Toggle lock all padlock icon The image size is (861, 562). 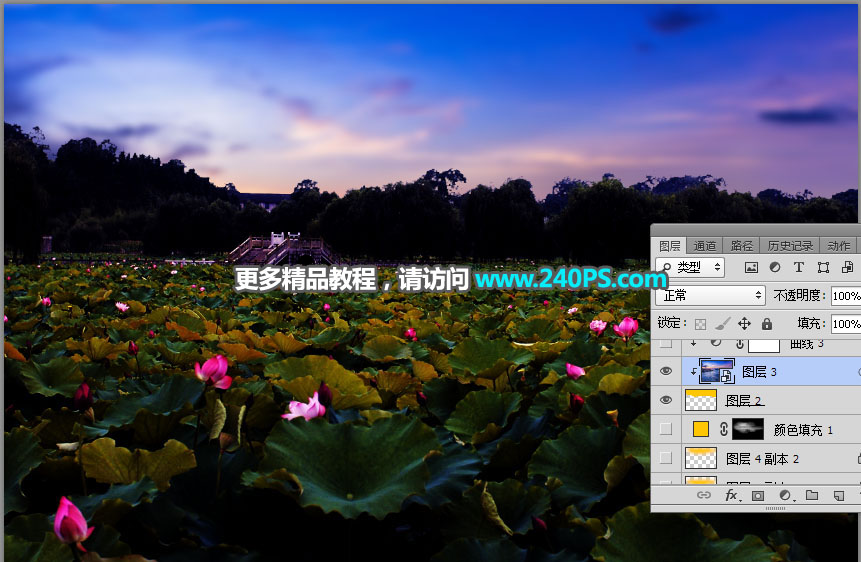pyautogui.click(x=767, y=324)
